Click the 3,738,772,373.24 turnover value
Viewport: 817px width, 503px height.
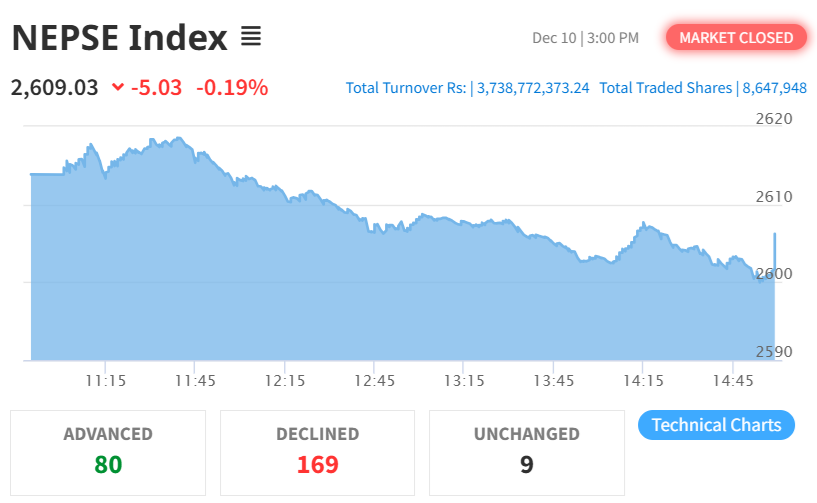533,88
